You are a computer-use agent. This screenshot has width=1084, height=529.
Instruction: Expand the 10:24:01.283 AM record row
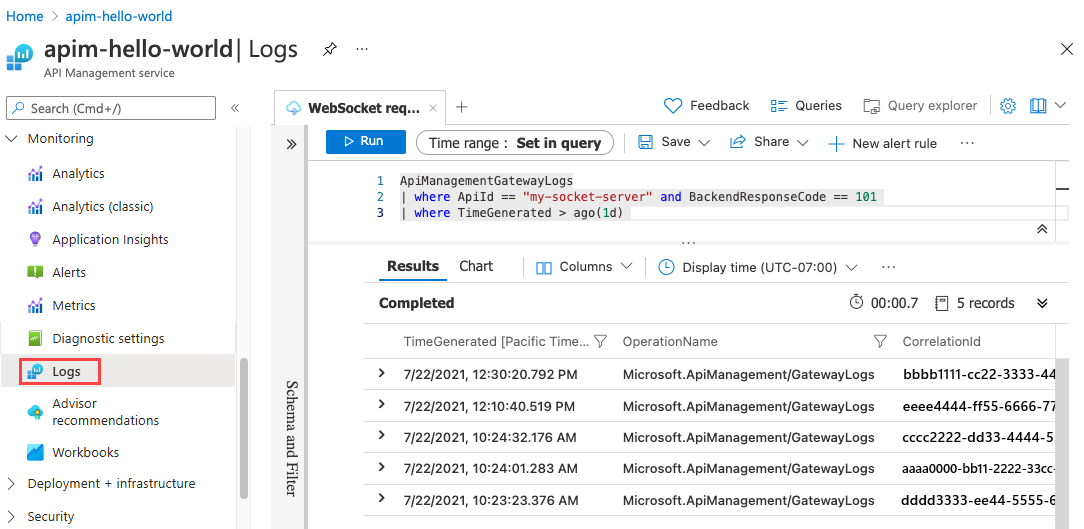(382, 467)
